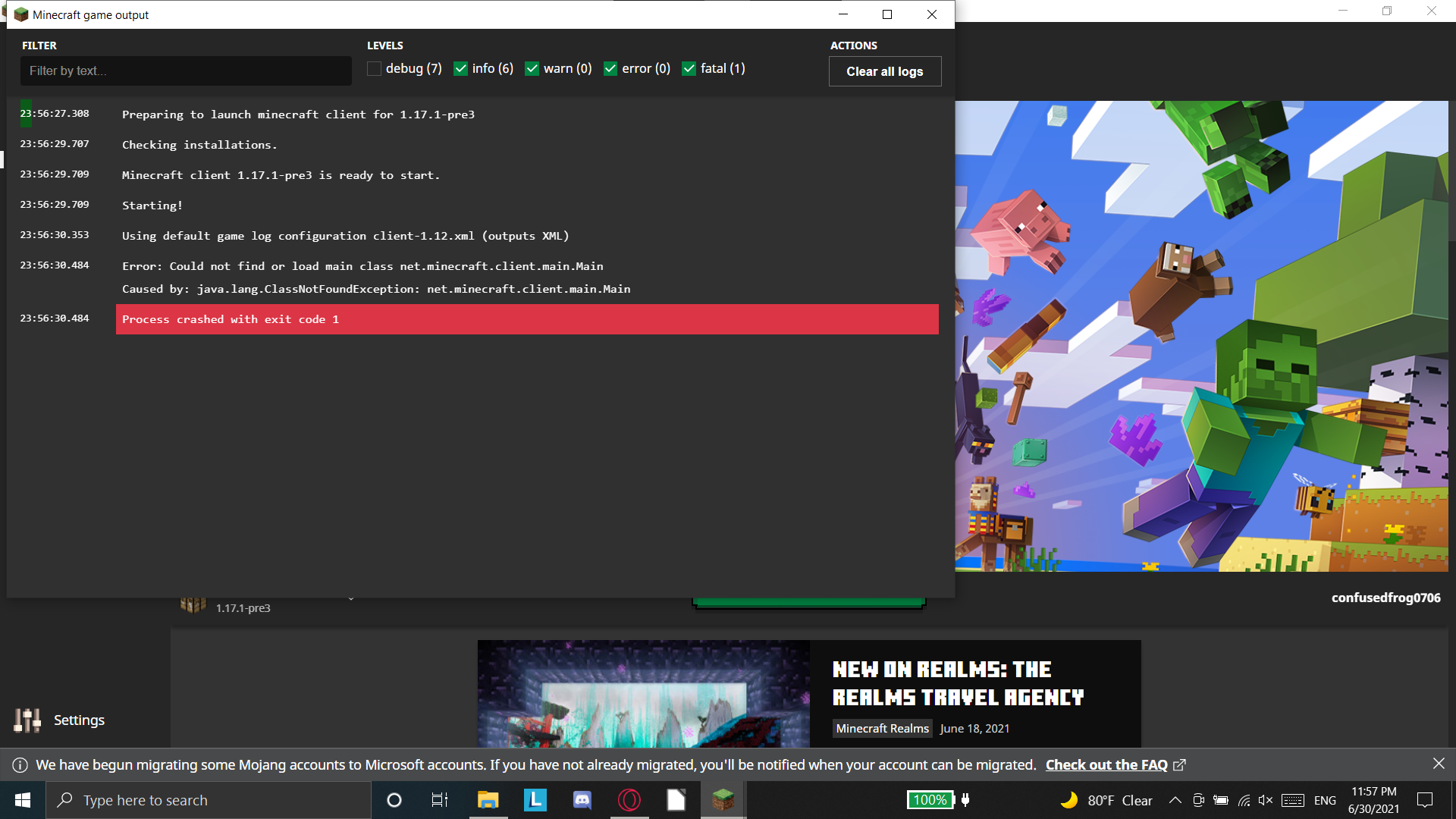Uncheck the info (6) log level
Screen dimensions: 1456x819
click(x=460, y=69)
